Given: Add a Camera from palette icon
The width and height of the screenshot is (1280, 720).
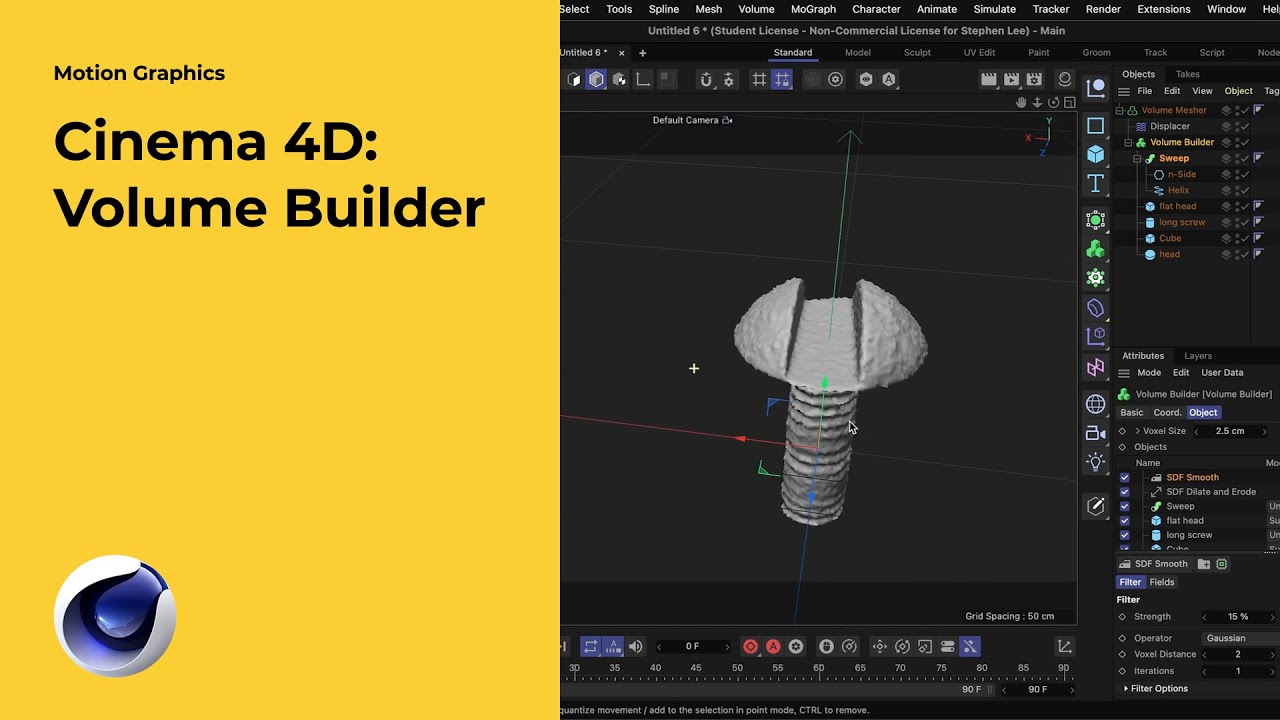Looking at the screenshot, I should pos(1096,433).
